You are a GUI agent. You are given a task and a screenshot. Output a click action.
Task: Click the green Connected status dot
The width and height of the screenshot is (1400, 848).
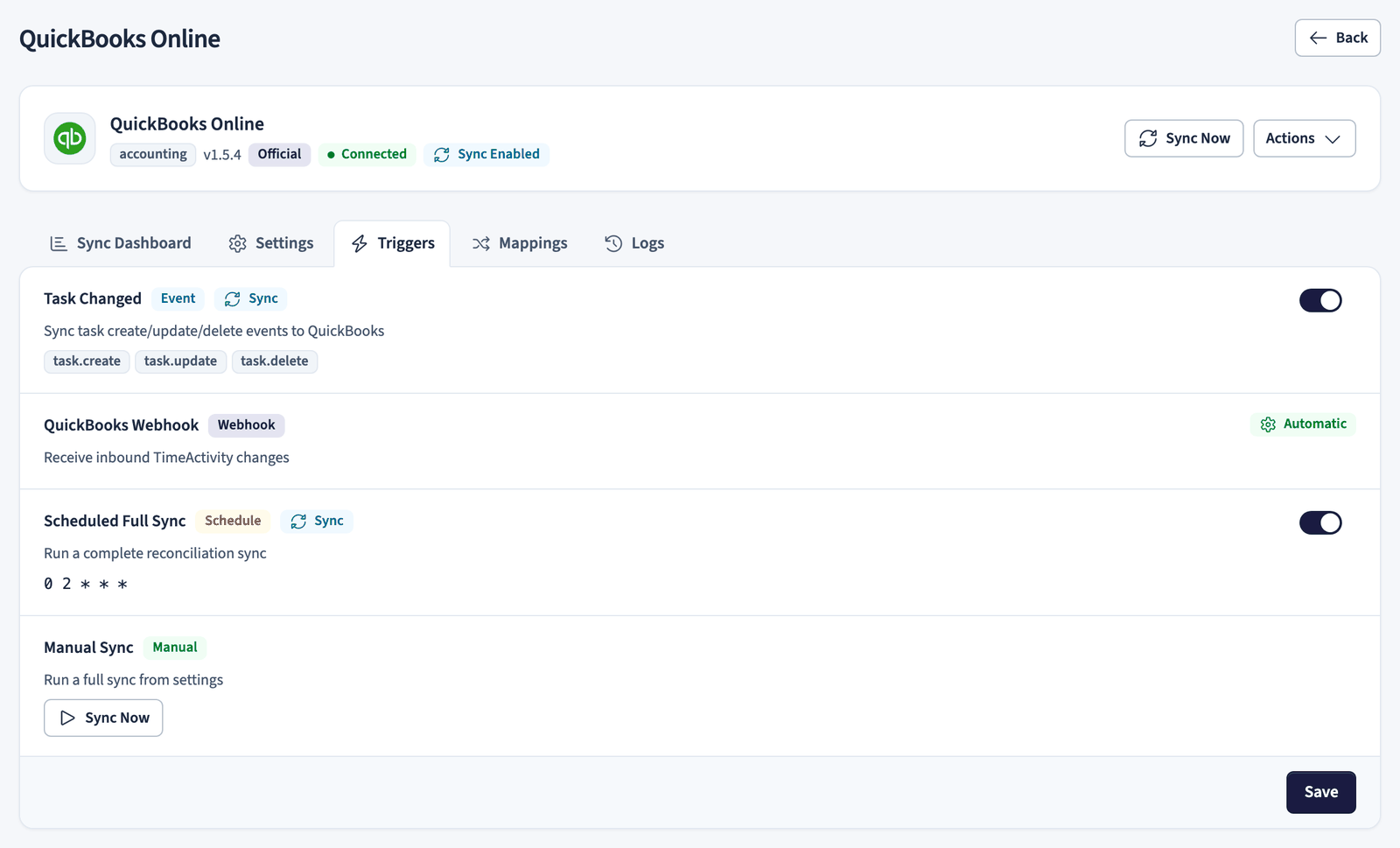[331, 155]
